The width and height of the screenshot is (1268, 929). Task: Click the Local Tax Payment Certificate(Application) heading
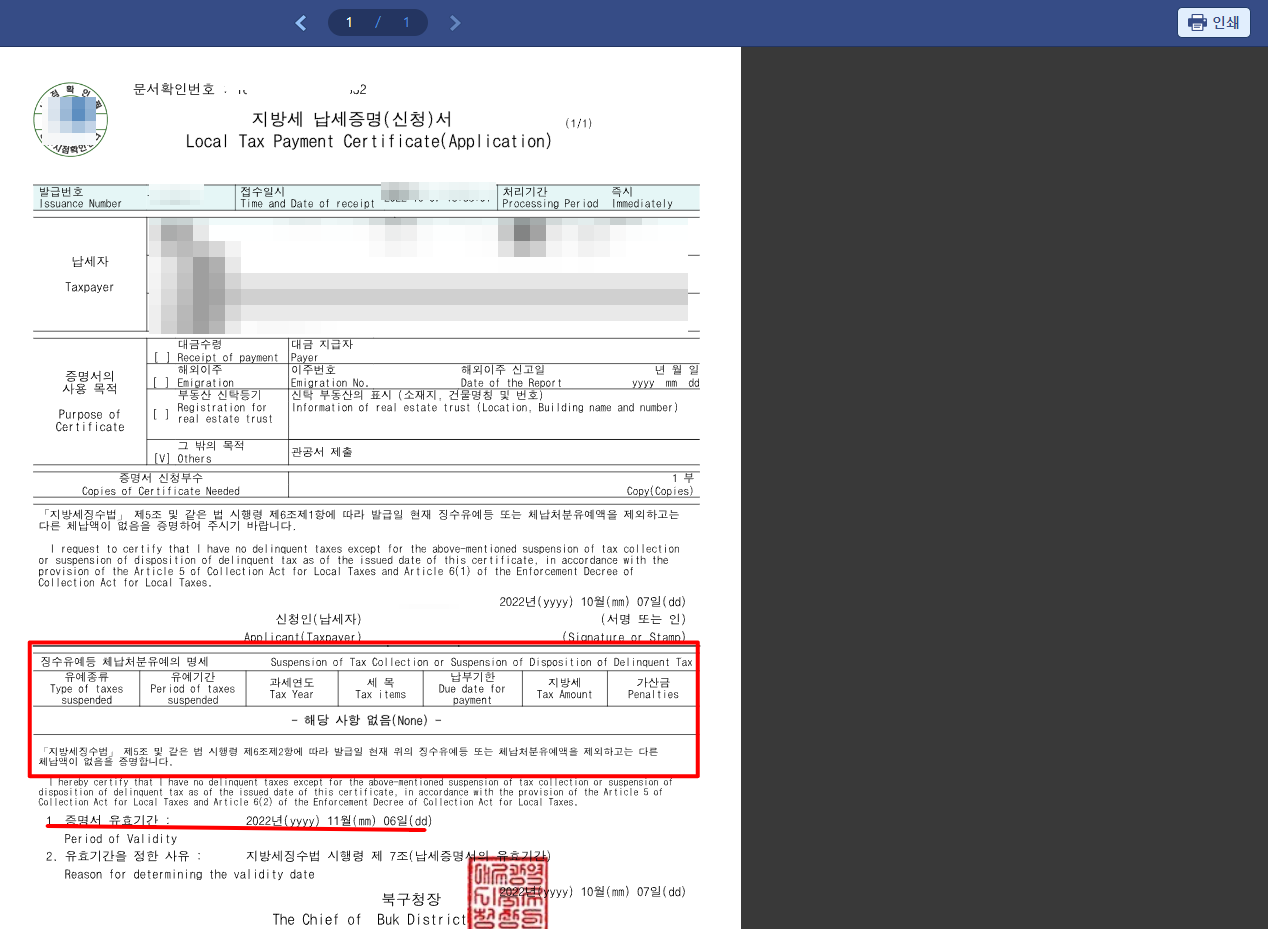coord(368,142)
